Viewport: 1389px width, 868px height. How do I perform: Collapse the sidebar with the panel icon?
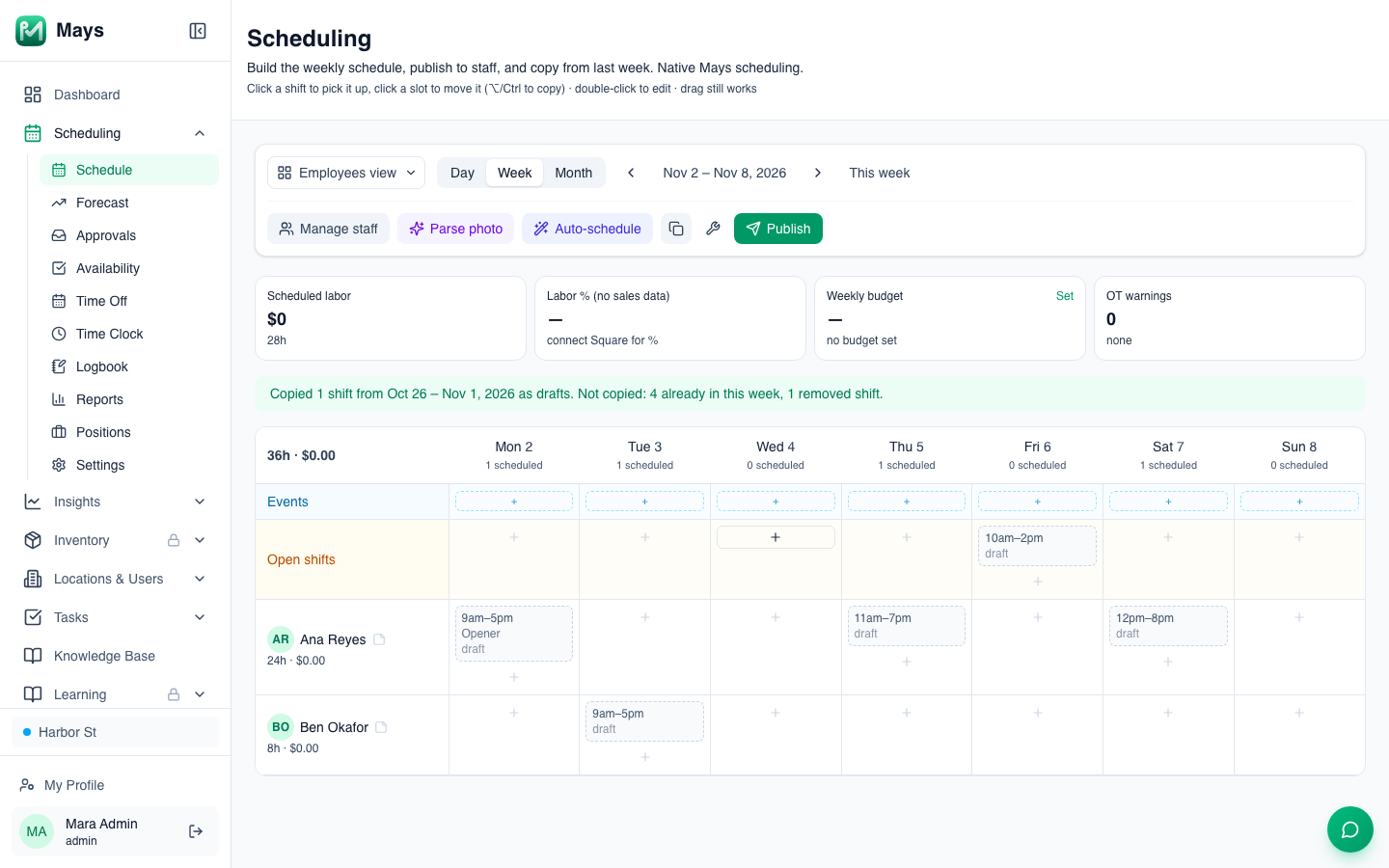[198, 31]
